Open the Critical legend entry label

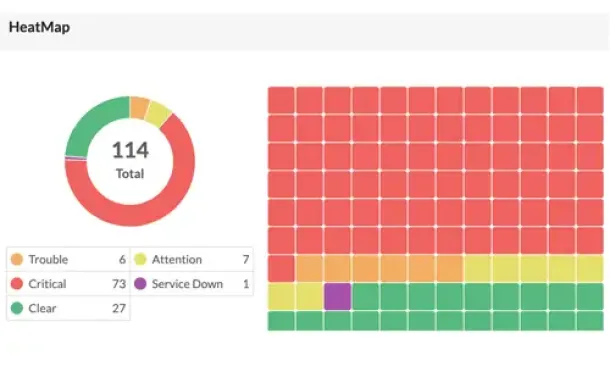47,284
